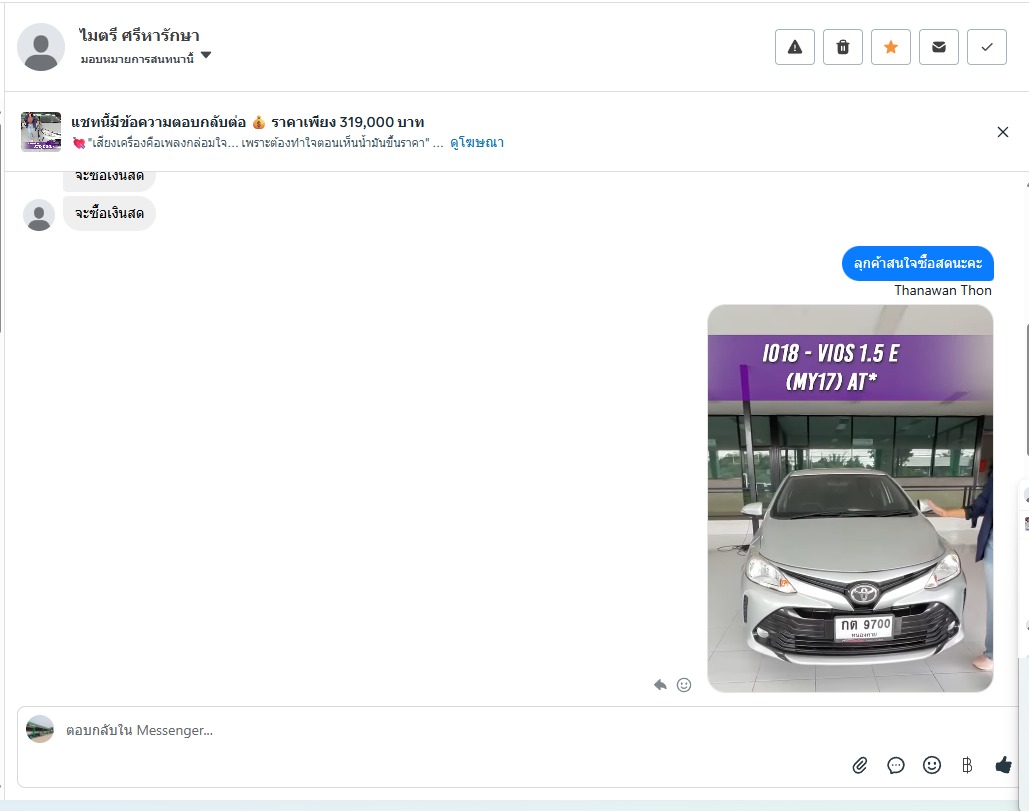Click the contact name ไมตรี ศรีหารักษา

click(139, 35)
